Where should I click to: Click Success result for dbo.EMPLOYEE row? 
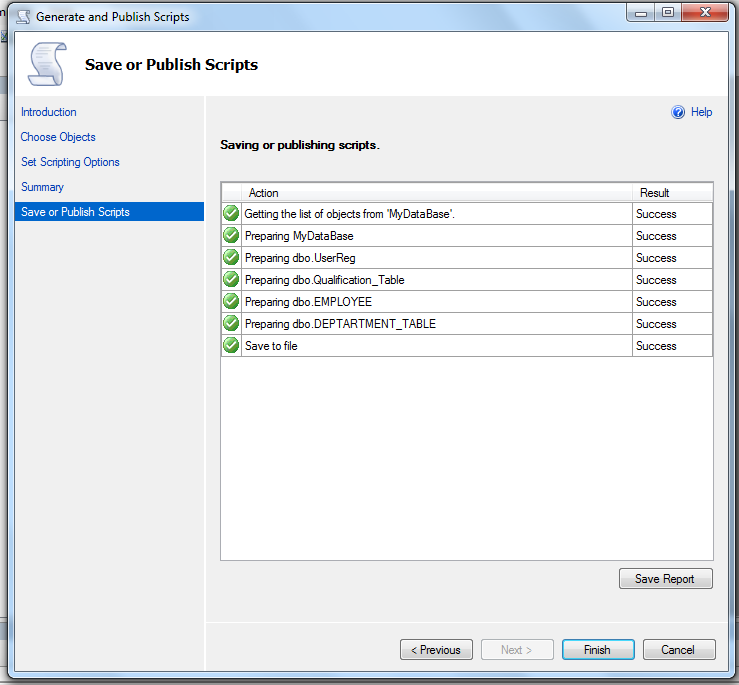(x=656, y=302)
